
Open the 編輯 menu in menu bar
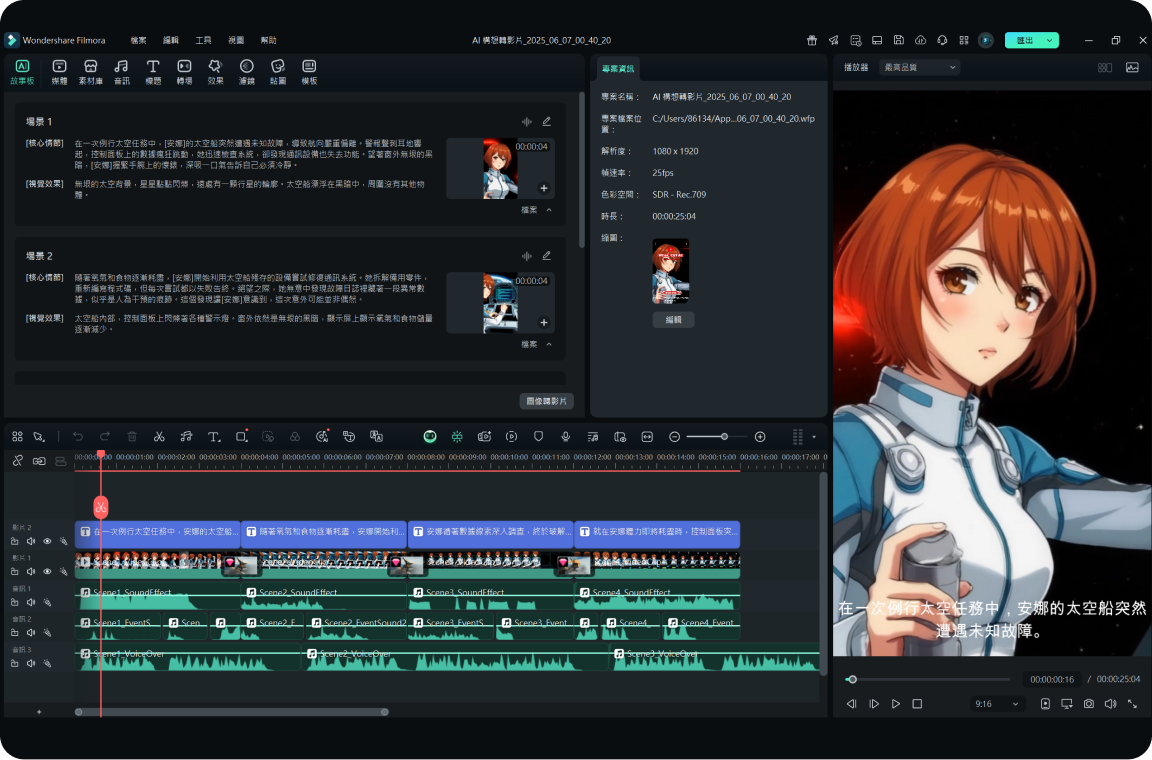pyautogui.click(x=170, y=40)
